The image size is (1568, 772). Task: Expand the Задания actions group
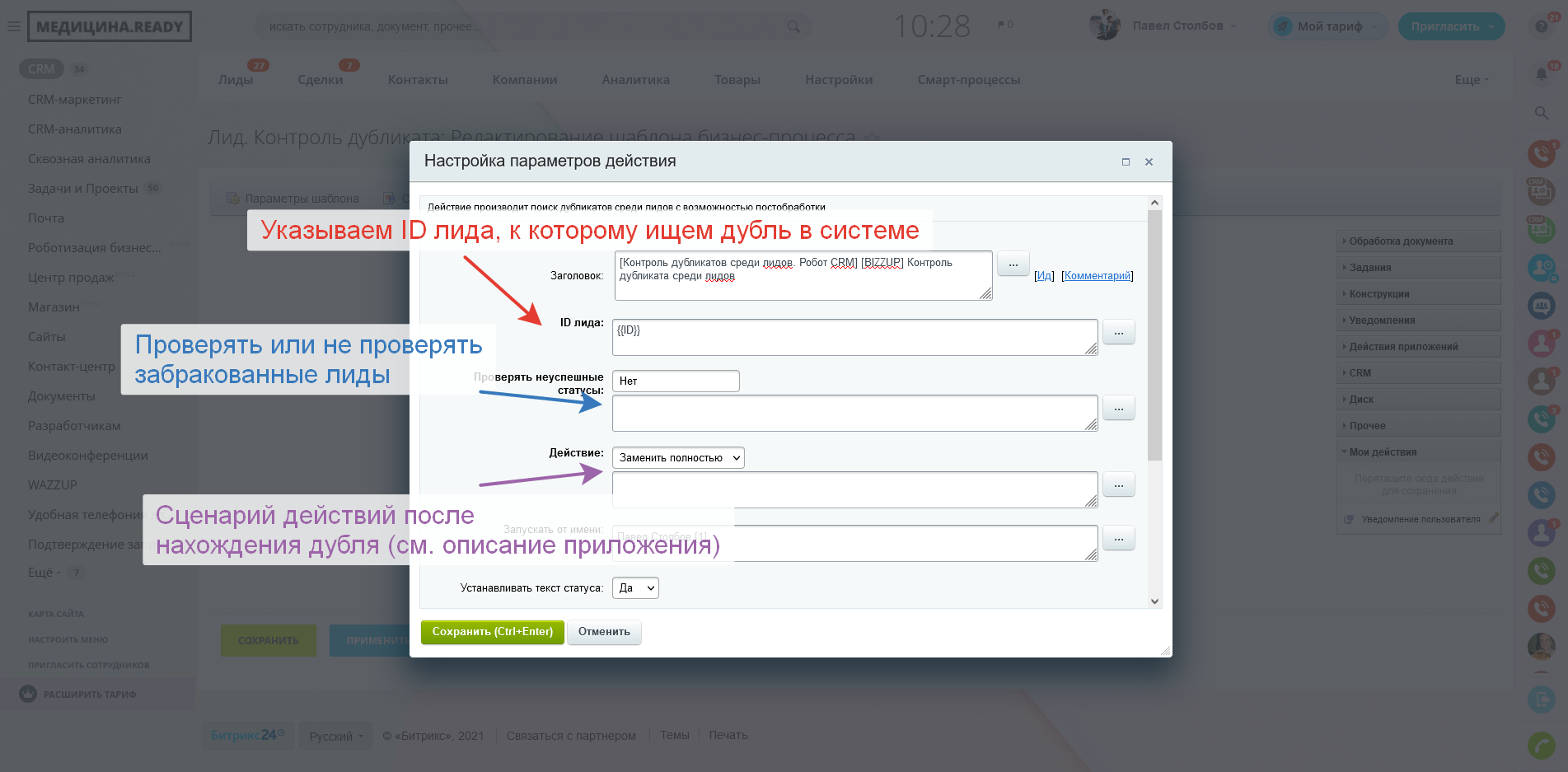point(1418,268)
